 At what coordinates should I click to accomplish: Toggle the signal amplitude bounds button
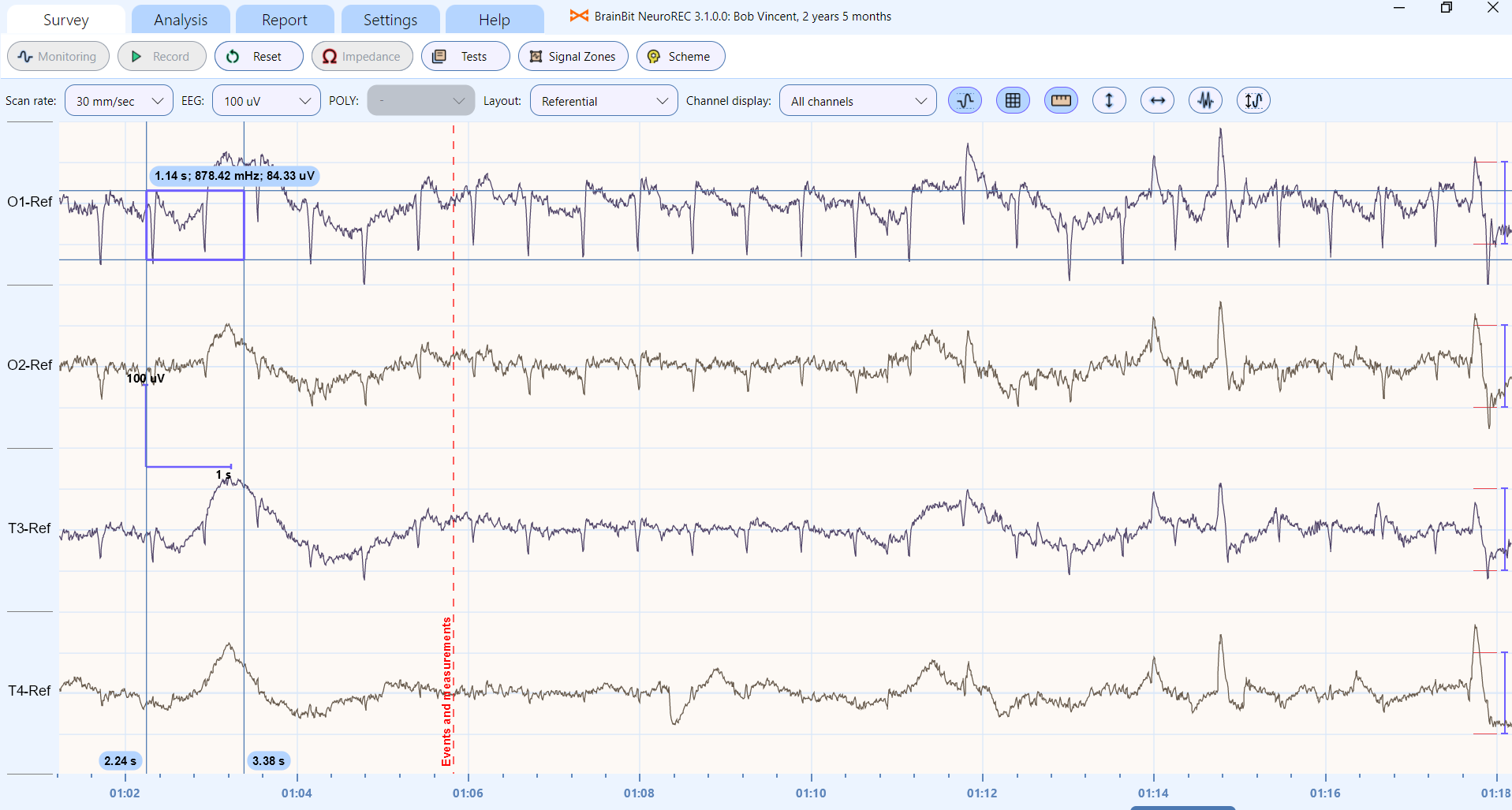[x=965, y=101]
